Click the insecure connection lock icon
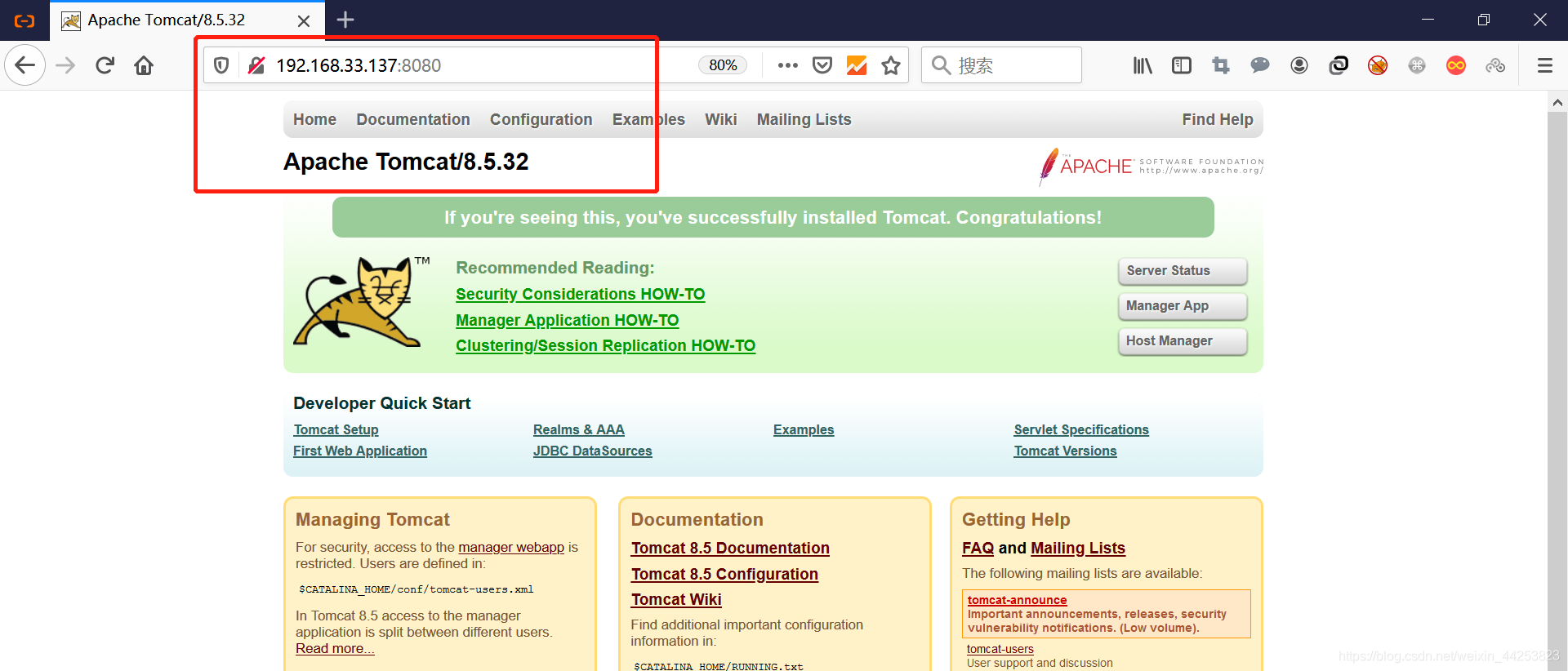Screen dimensions: 1568x671 point(256,65)
